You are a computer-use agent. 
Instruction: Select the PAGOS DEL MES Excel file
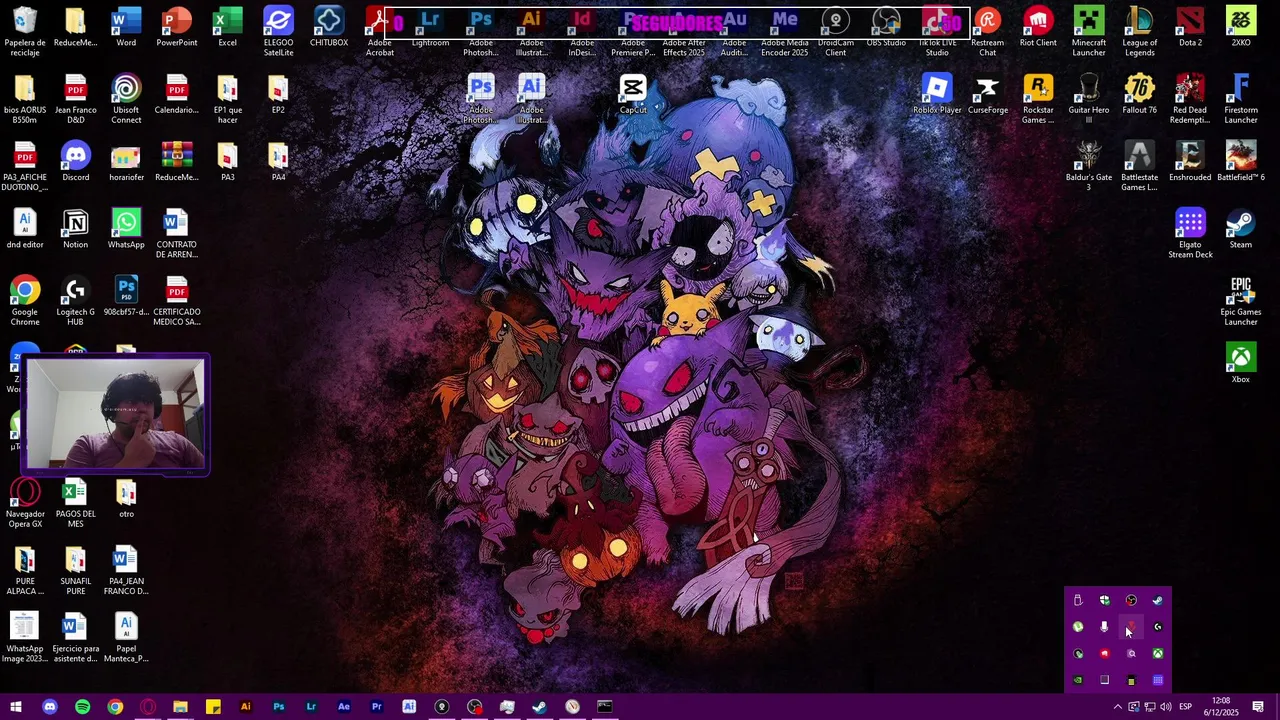point(75,502)
